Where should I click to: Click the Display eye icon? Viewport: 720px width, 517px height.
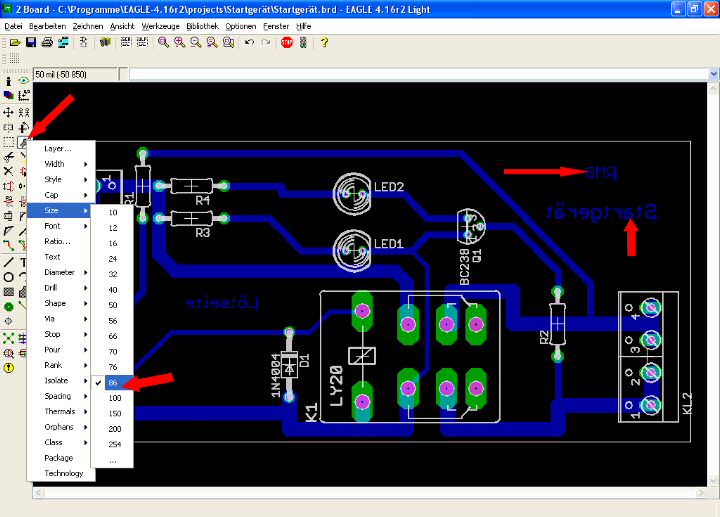[x=22, y=81]
